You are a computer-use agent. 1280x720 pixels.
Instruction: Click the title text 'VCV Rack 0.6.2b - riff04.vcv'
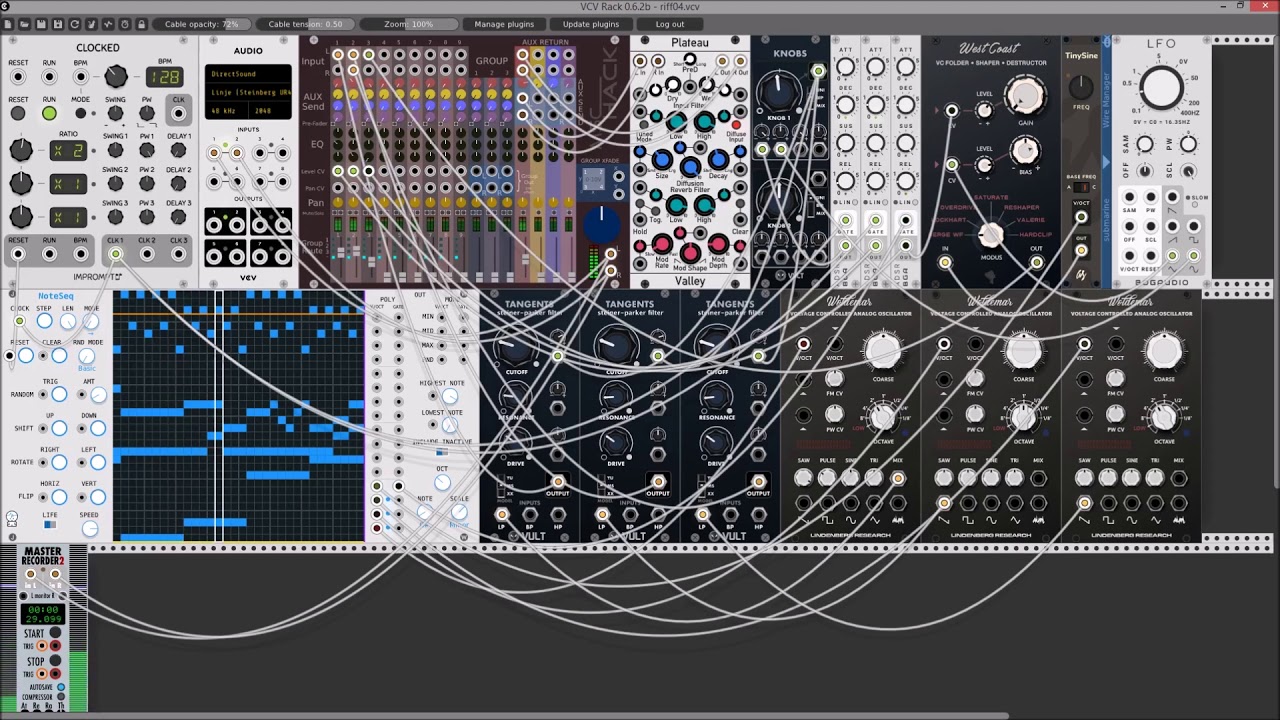640,7
